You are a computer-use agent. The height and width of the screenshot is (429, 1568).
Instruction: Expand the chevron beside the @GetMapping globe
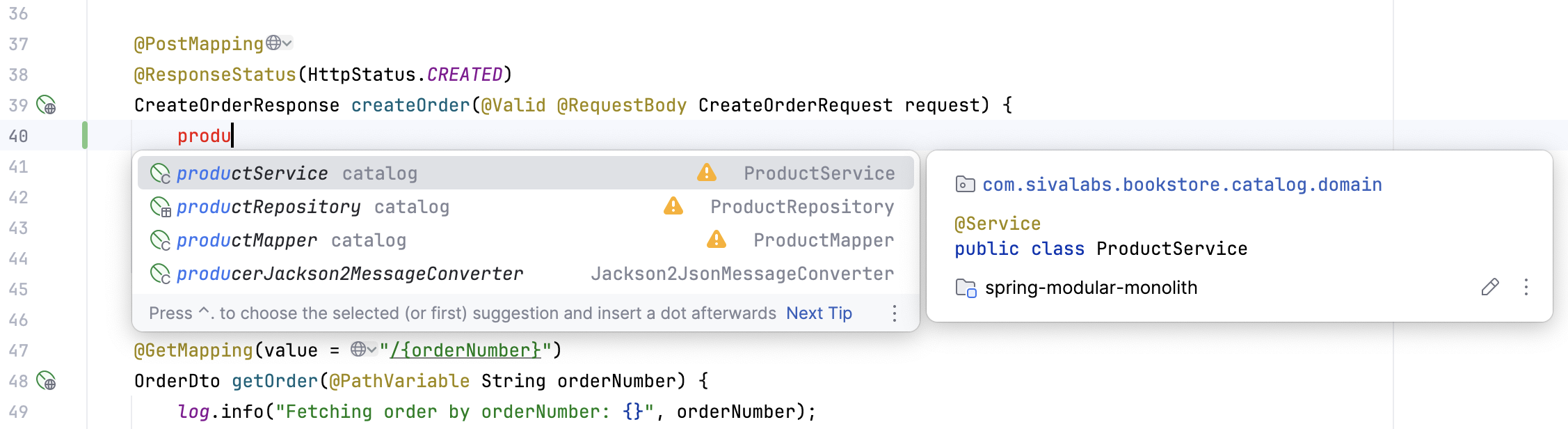pos(372,350)
